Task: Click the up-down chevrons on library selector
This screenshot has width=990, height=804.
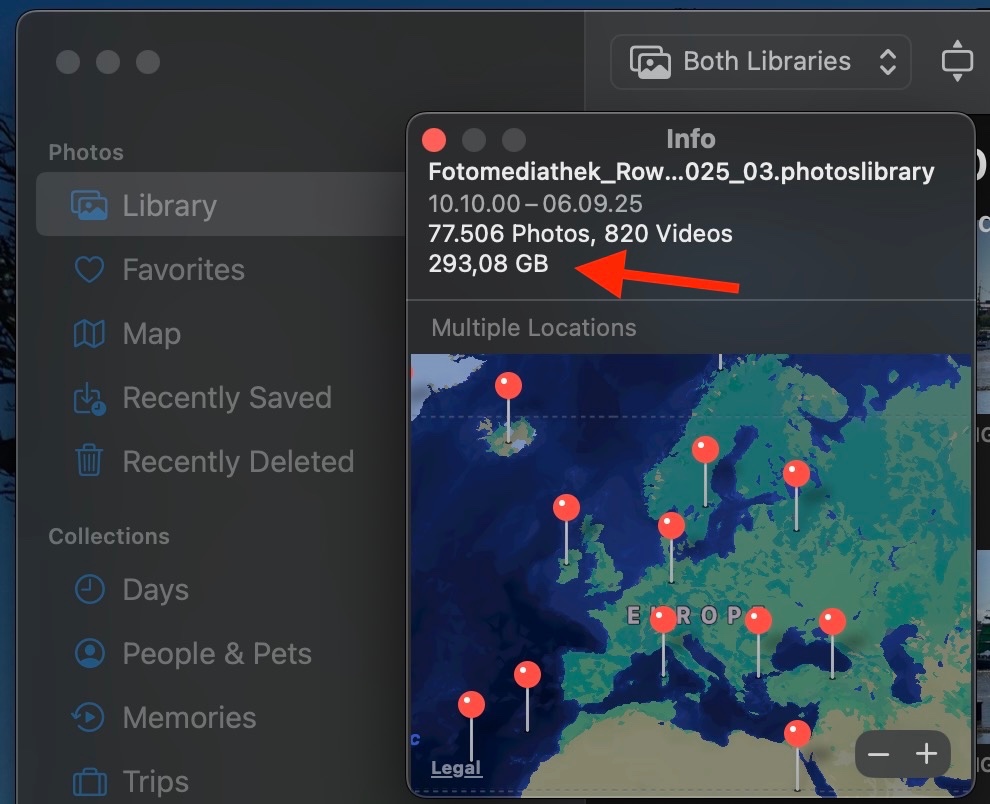Action: 887,62
